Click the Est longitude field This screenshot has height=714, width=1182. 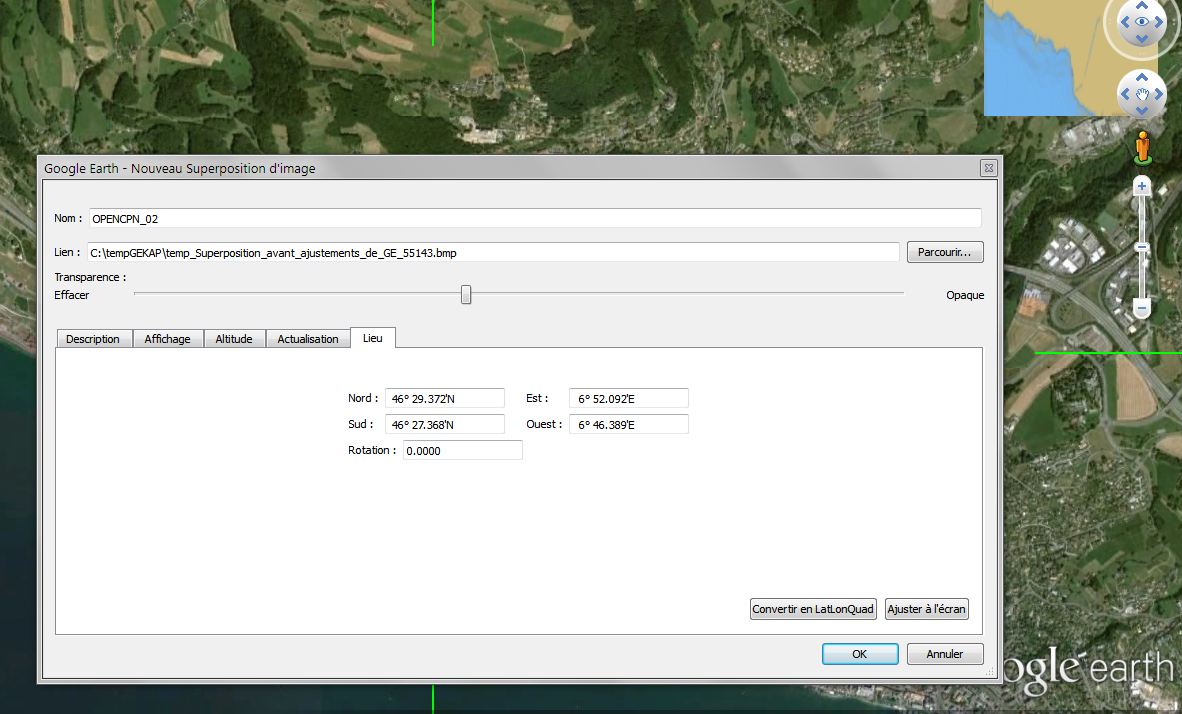[x=628, y=398]
